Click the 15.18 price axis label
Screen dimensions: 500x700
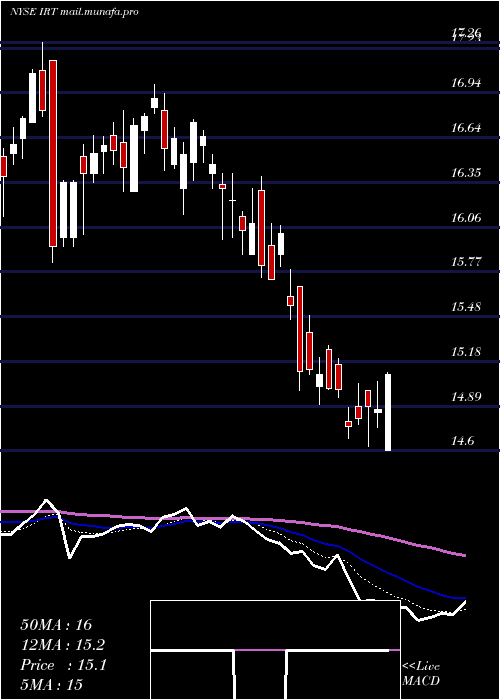point(466,352)
